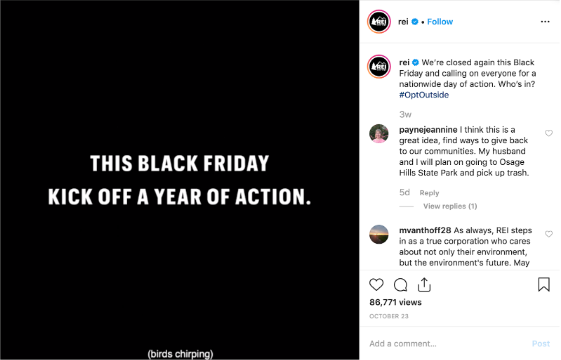Click the Add a comment field
Viewport: 561px width, 360px height.
(x=447, y=344)
